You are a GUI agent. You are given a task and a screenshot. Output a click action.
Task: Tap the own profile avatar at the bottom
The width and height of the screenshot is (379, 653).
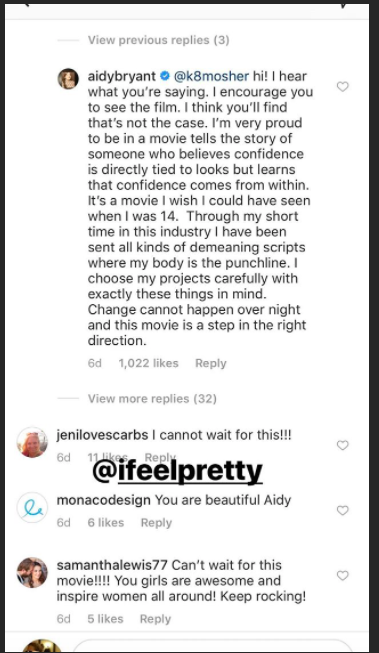point(42,646)
